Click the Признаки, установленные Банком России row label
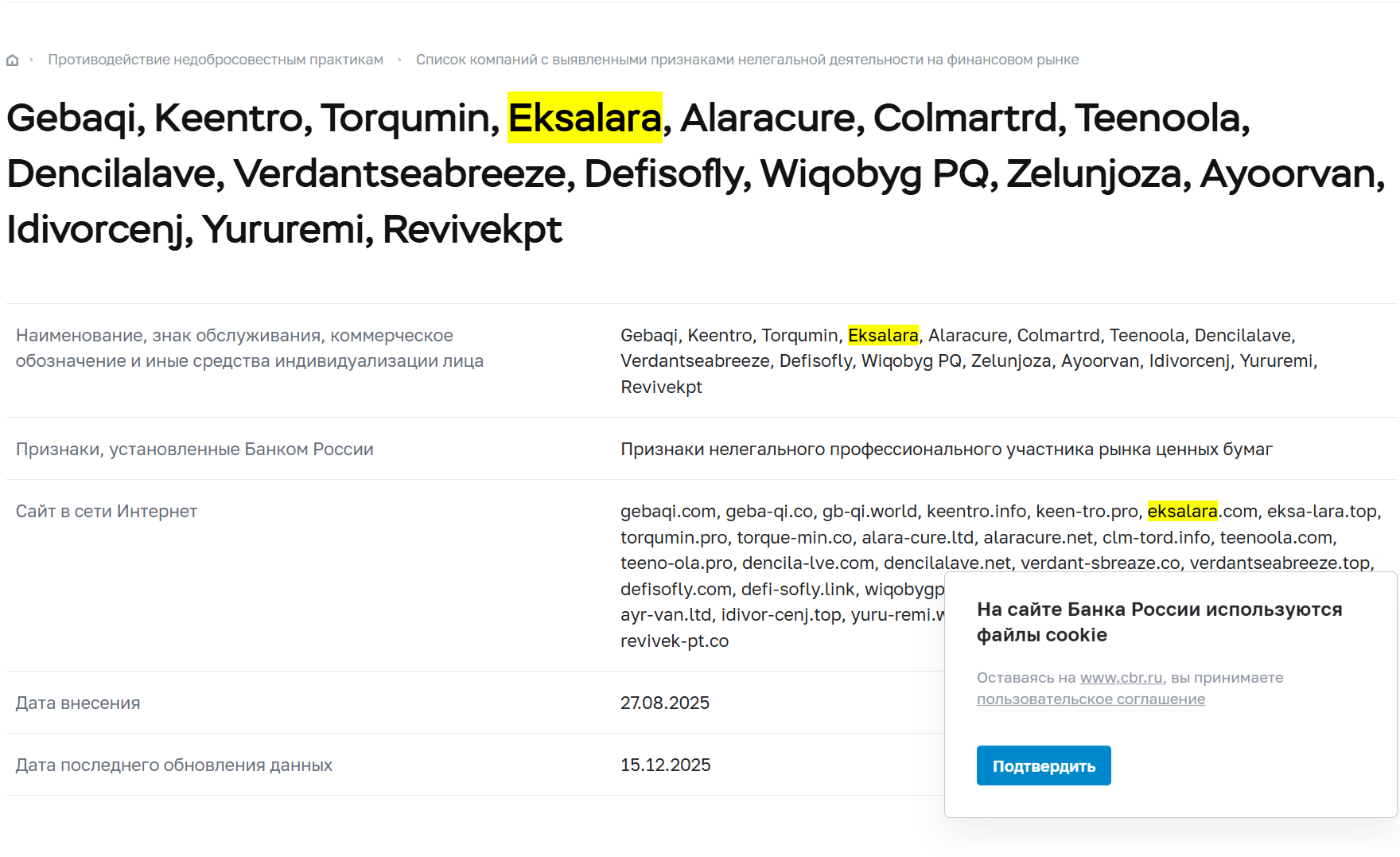 point(194,449)
